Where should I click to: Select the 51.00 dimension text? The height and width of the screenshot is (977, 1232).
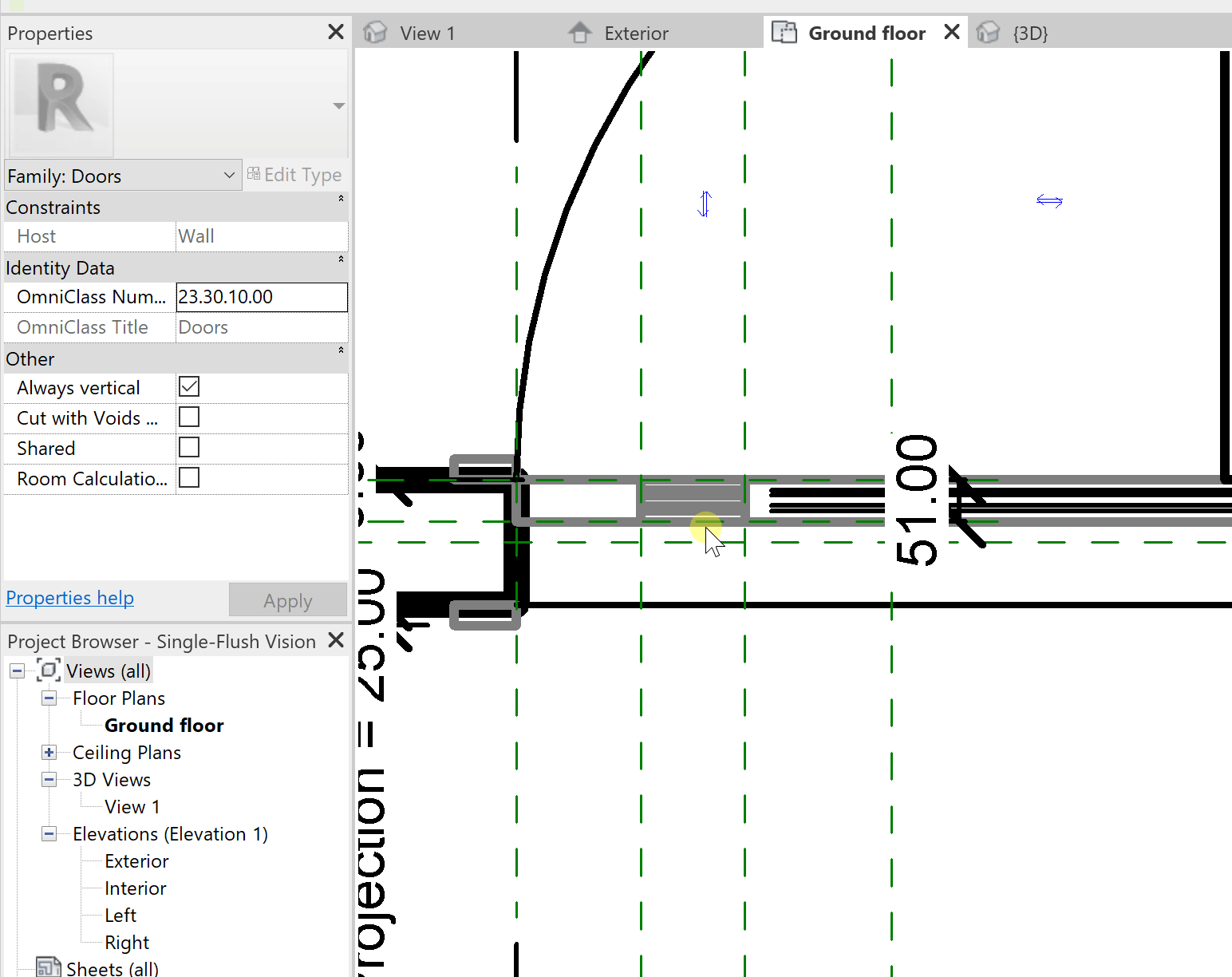[x=916, y=500]
